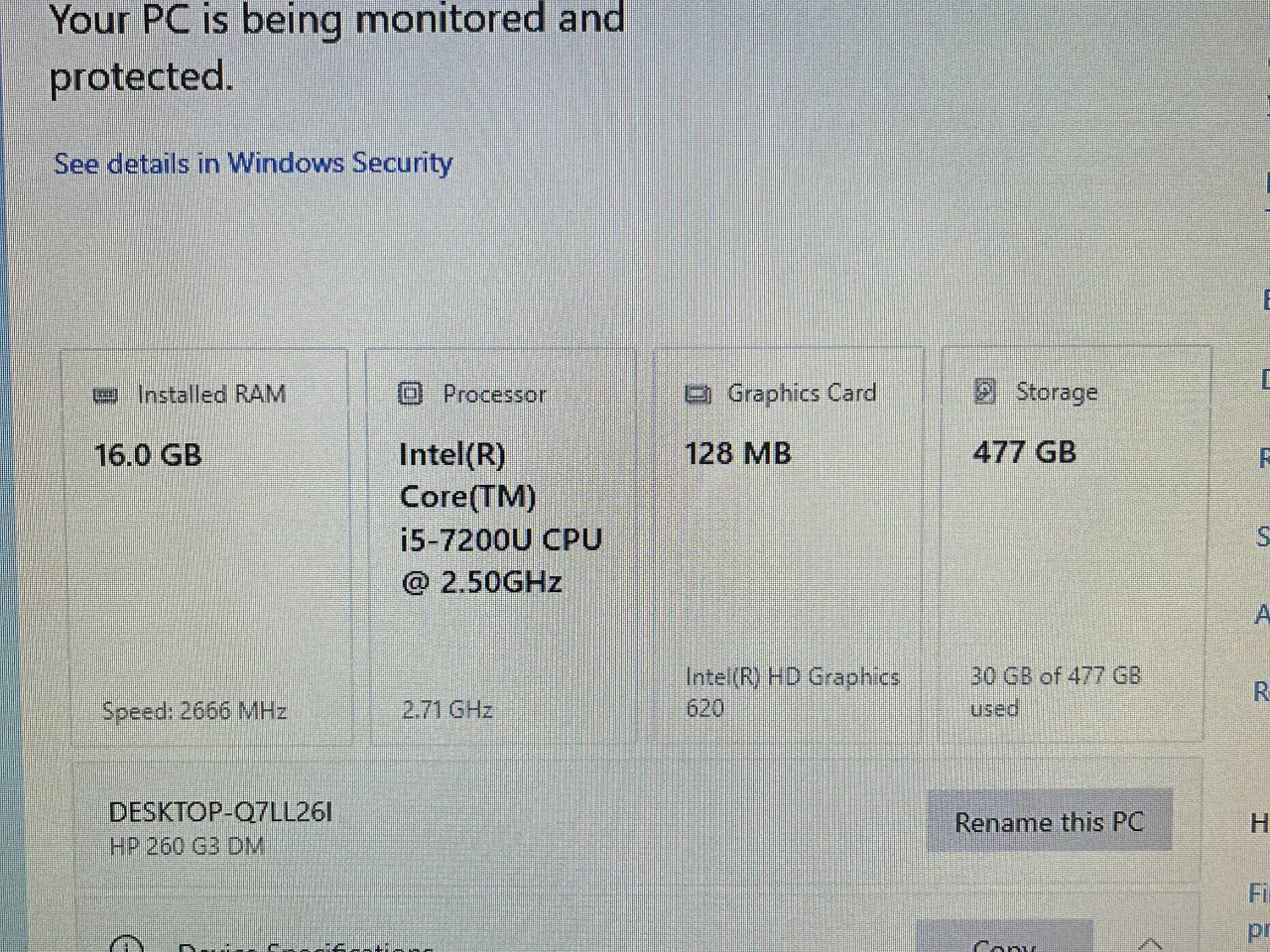Click the Installed RAM memory icon

coord(104,396)
